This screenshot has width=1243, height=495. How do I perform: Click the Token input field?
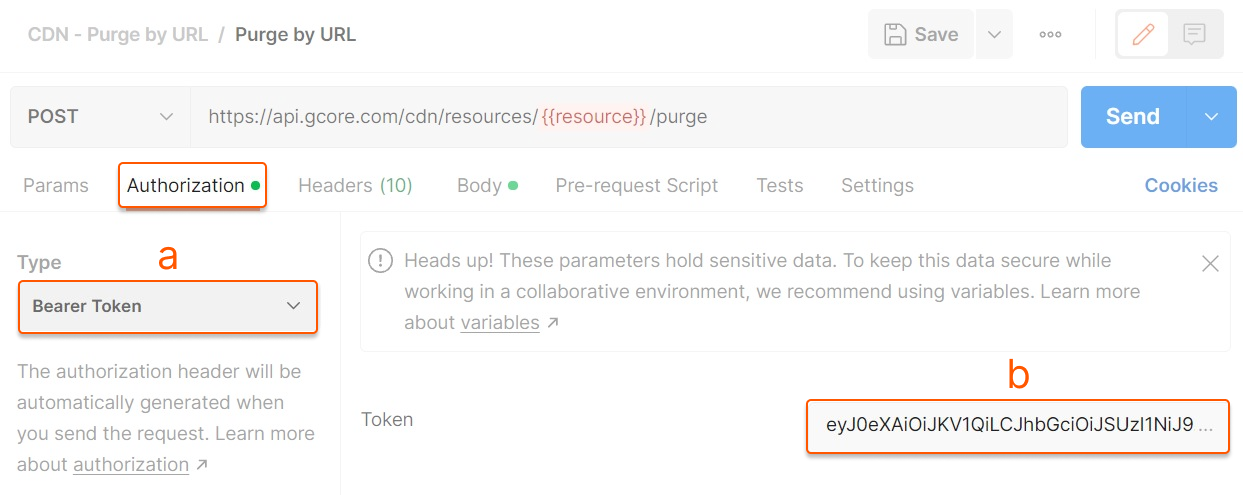click(1017, 425)
